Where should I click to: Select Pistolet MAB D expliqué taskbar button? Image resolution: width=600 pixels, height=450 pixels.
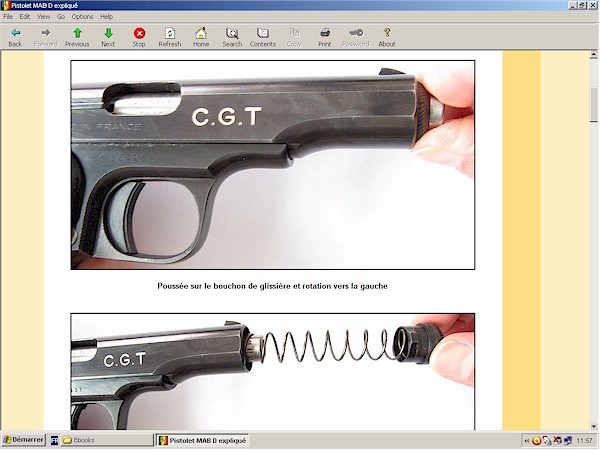tap(203, 440)
